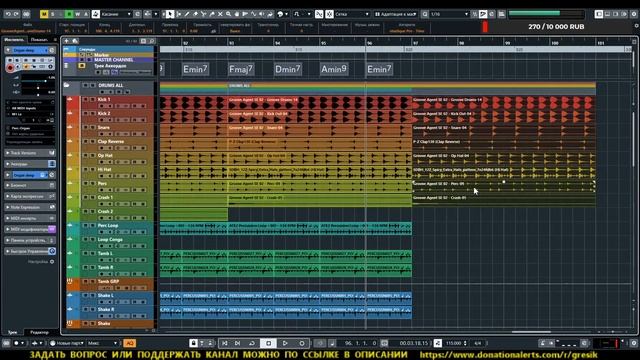This screenshot has height=360, width=640.
Task: Click the 4/4 time signature field
Action: pos(477,343)
